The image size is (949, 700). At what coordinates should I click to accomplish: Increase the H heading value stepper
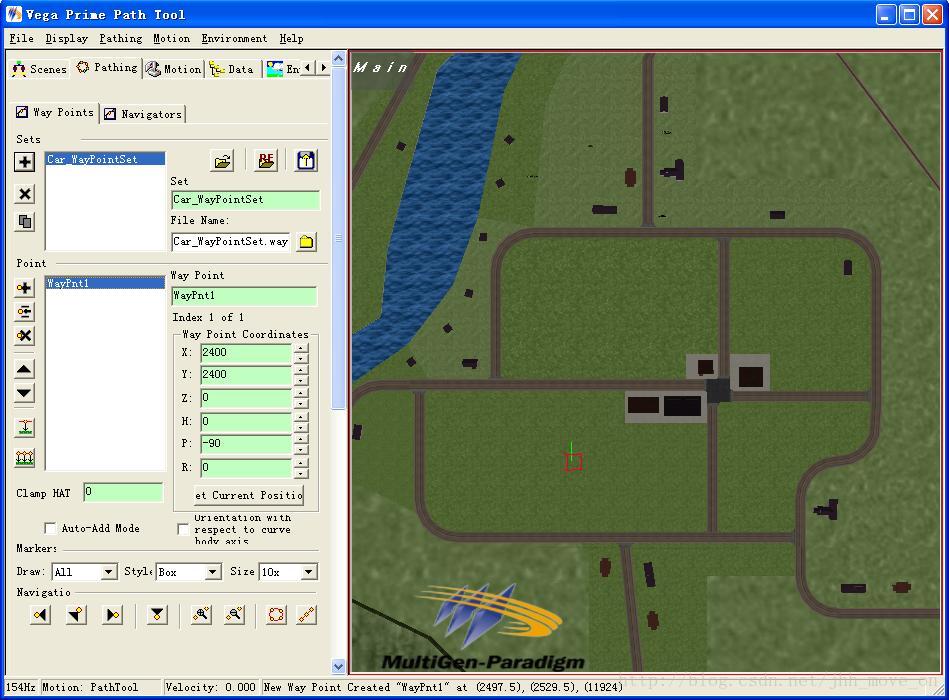301,417
